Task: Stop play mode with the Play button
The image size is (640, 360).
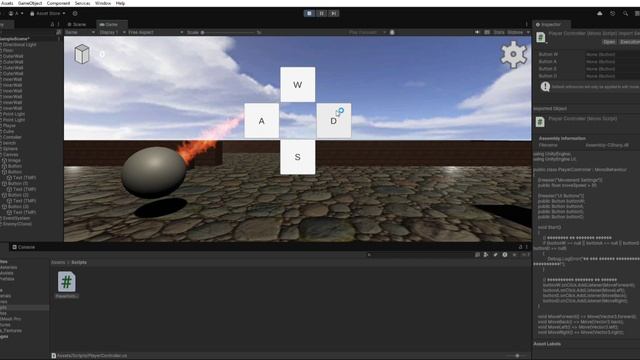Action: 309,13
